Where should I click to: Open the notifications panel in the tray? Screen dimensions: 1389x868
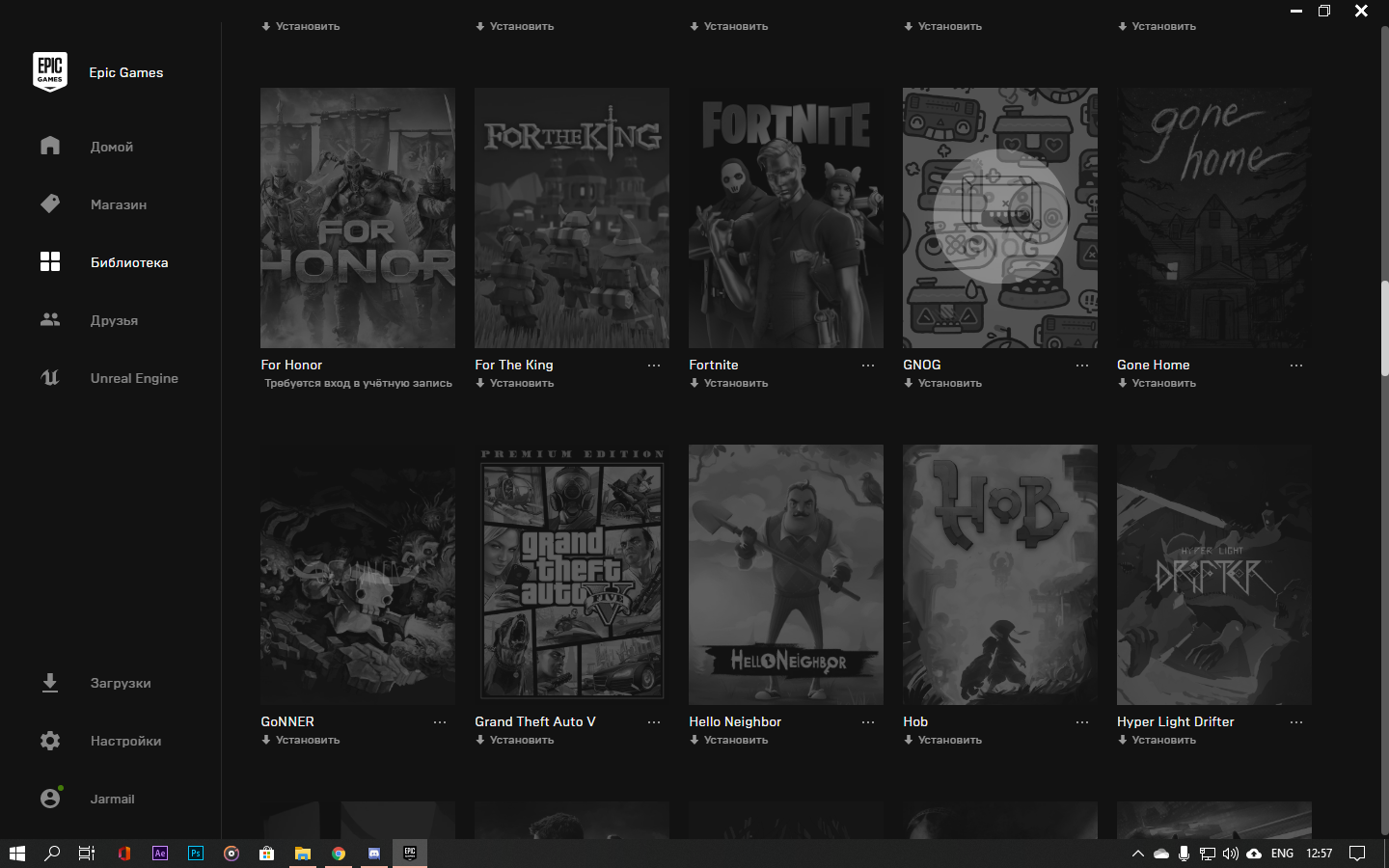point(1358,854)
